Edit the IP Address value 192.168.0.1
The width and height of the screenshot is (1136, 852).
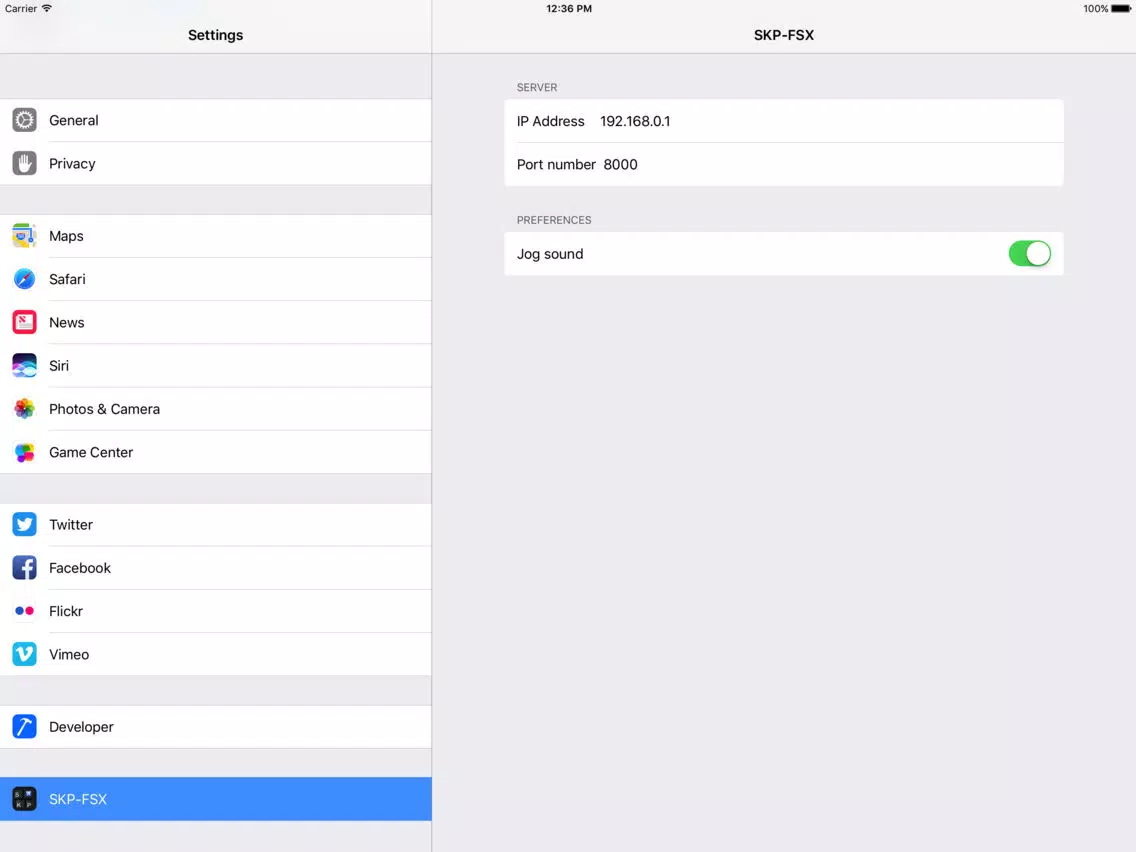635,121
